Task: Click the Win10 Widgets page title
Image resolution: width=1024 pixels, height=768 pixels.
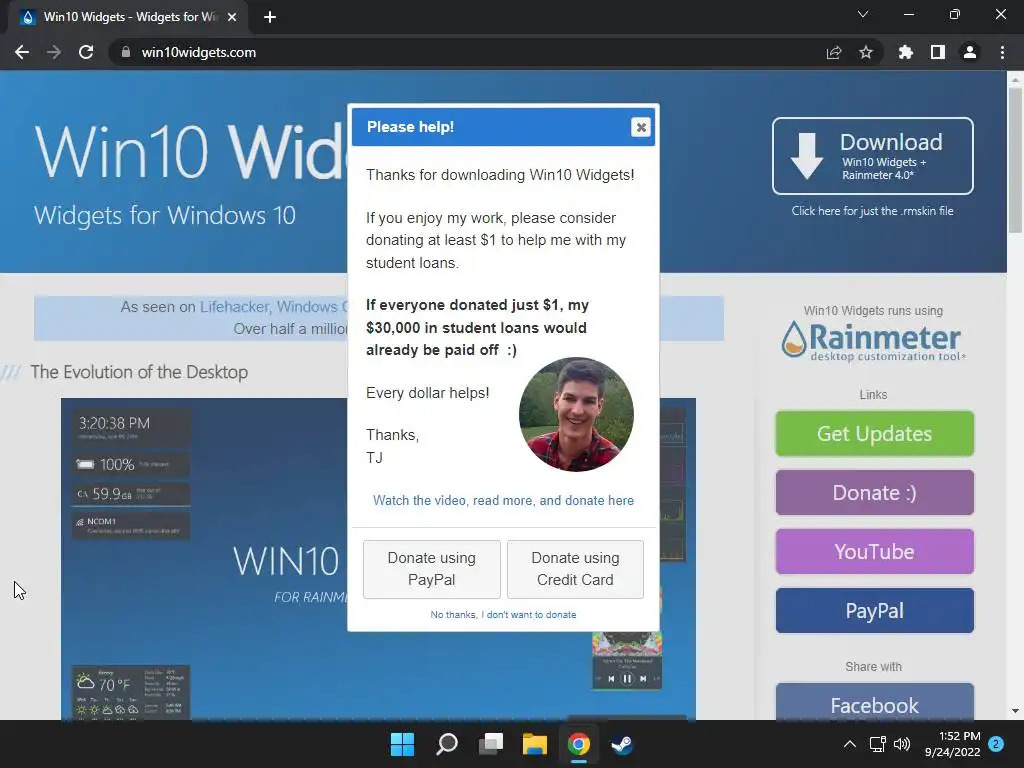Action: pos(189,152)
